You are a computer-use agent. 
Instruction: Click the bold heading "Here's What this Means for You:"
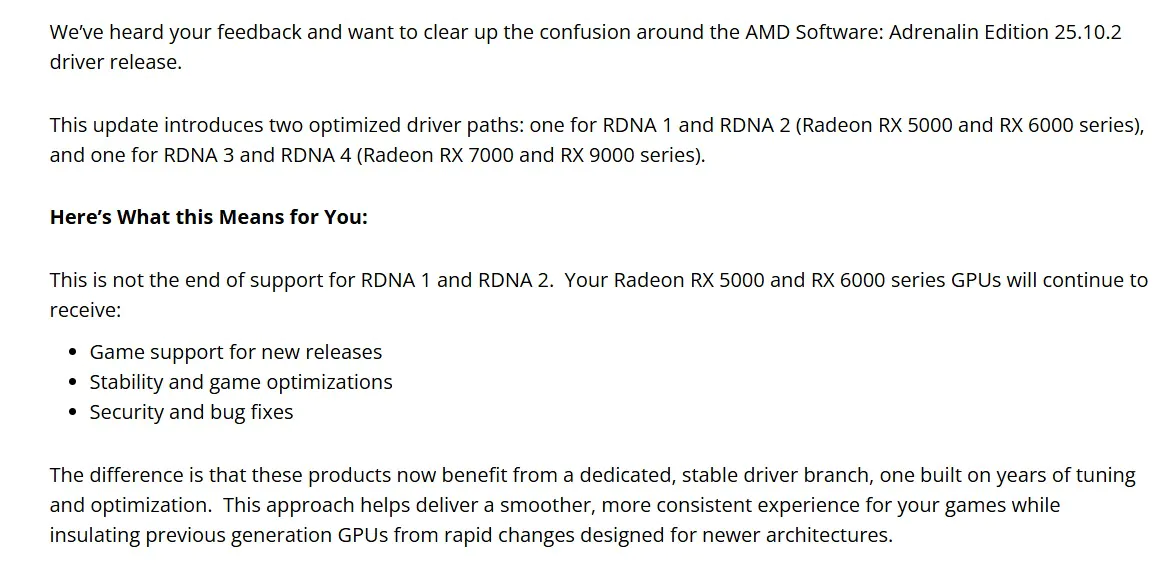click(209, 217)
